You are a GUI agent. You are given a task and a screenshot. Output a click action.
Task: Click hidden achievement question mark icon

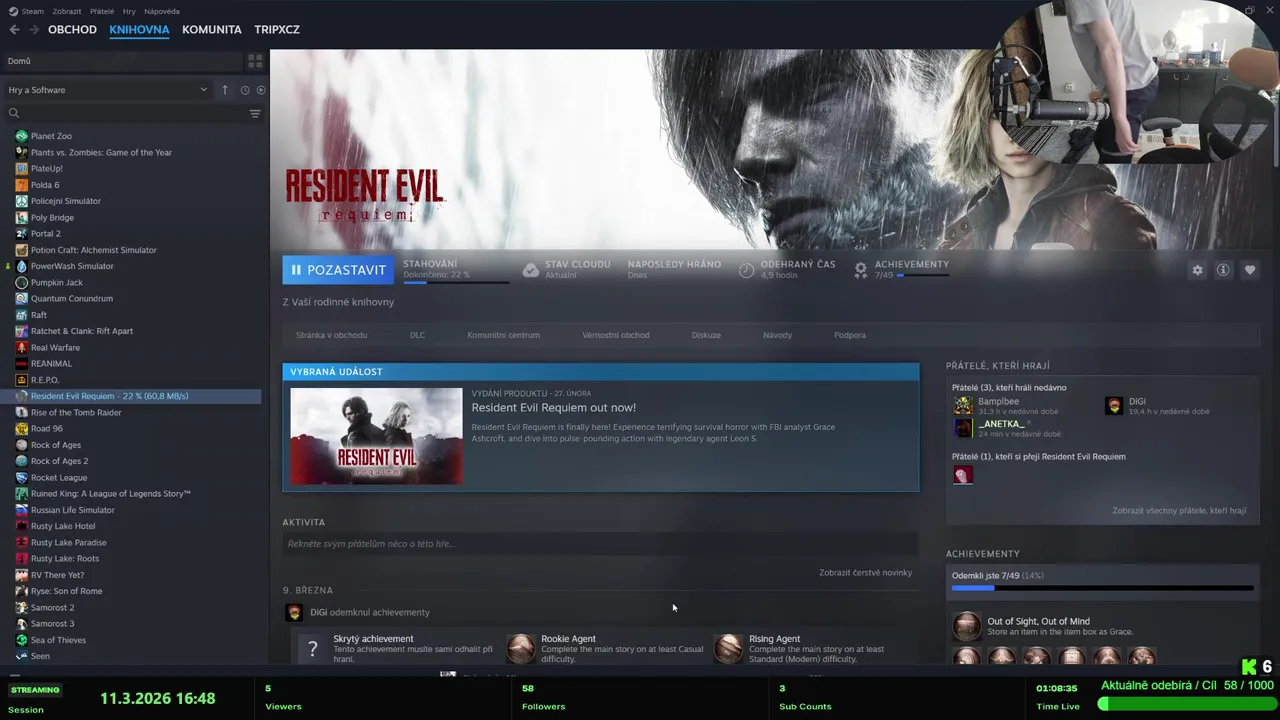tap(312, 648)
